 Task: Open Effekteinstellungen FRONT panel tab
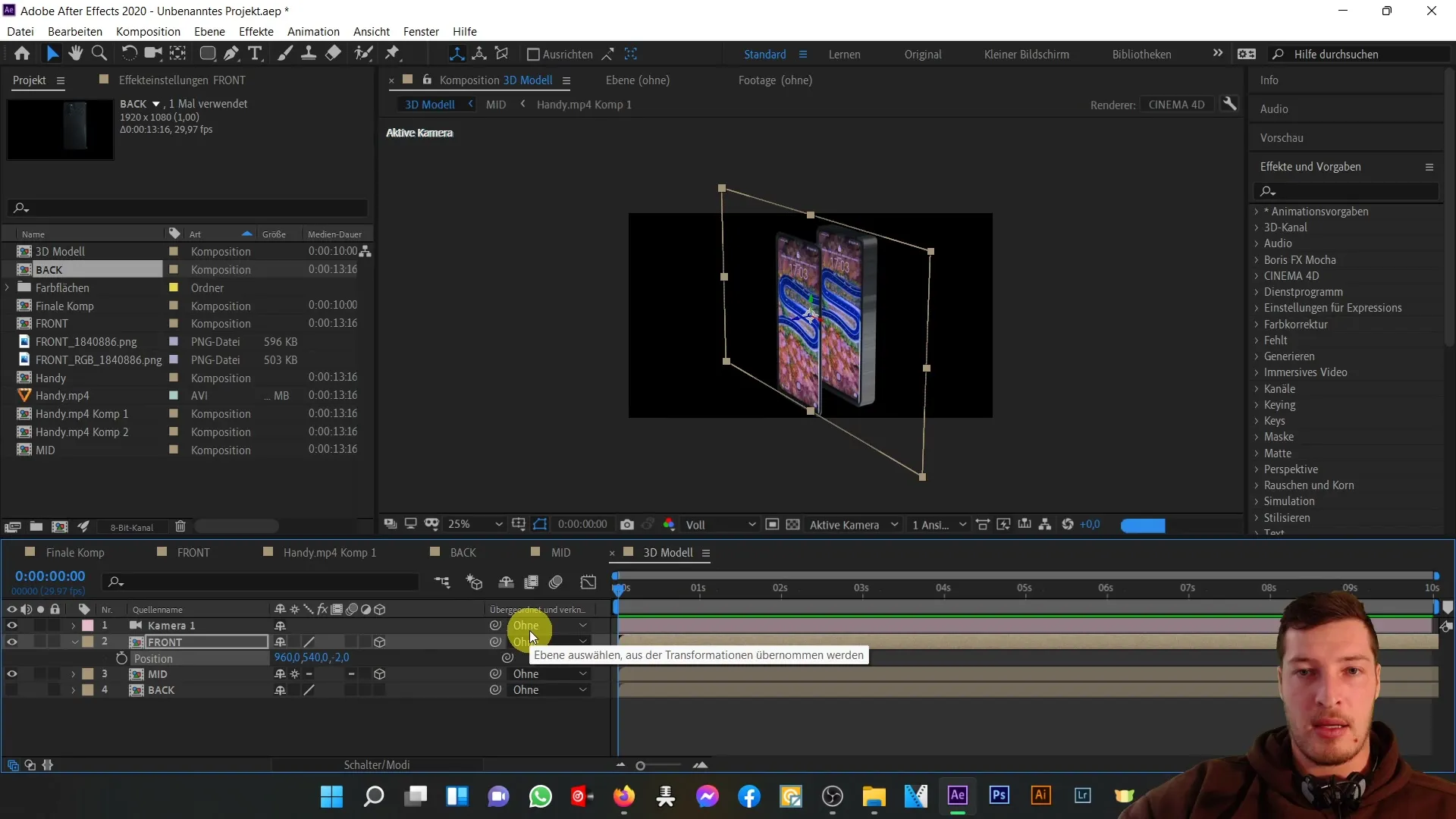point(182,80)
